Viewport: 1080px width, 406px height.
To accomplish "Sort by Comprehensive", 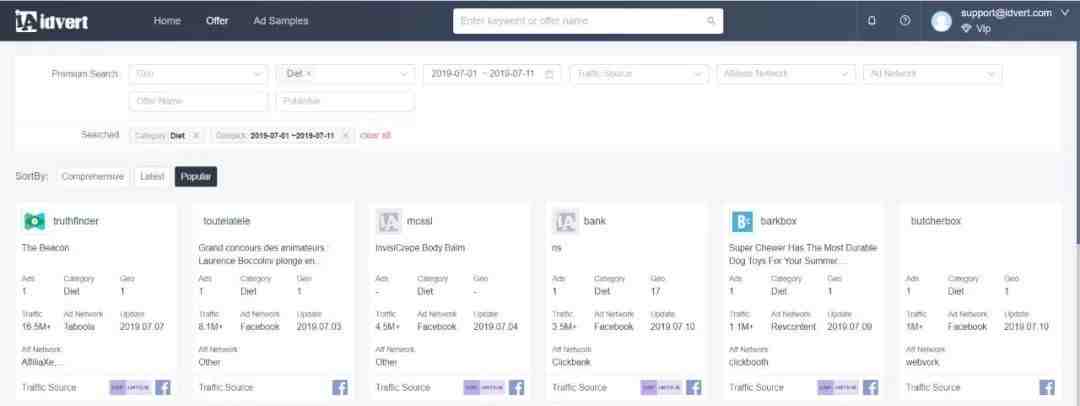I will pyautogui.click(x=93, y=176).
